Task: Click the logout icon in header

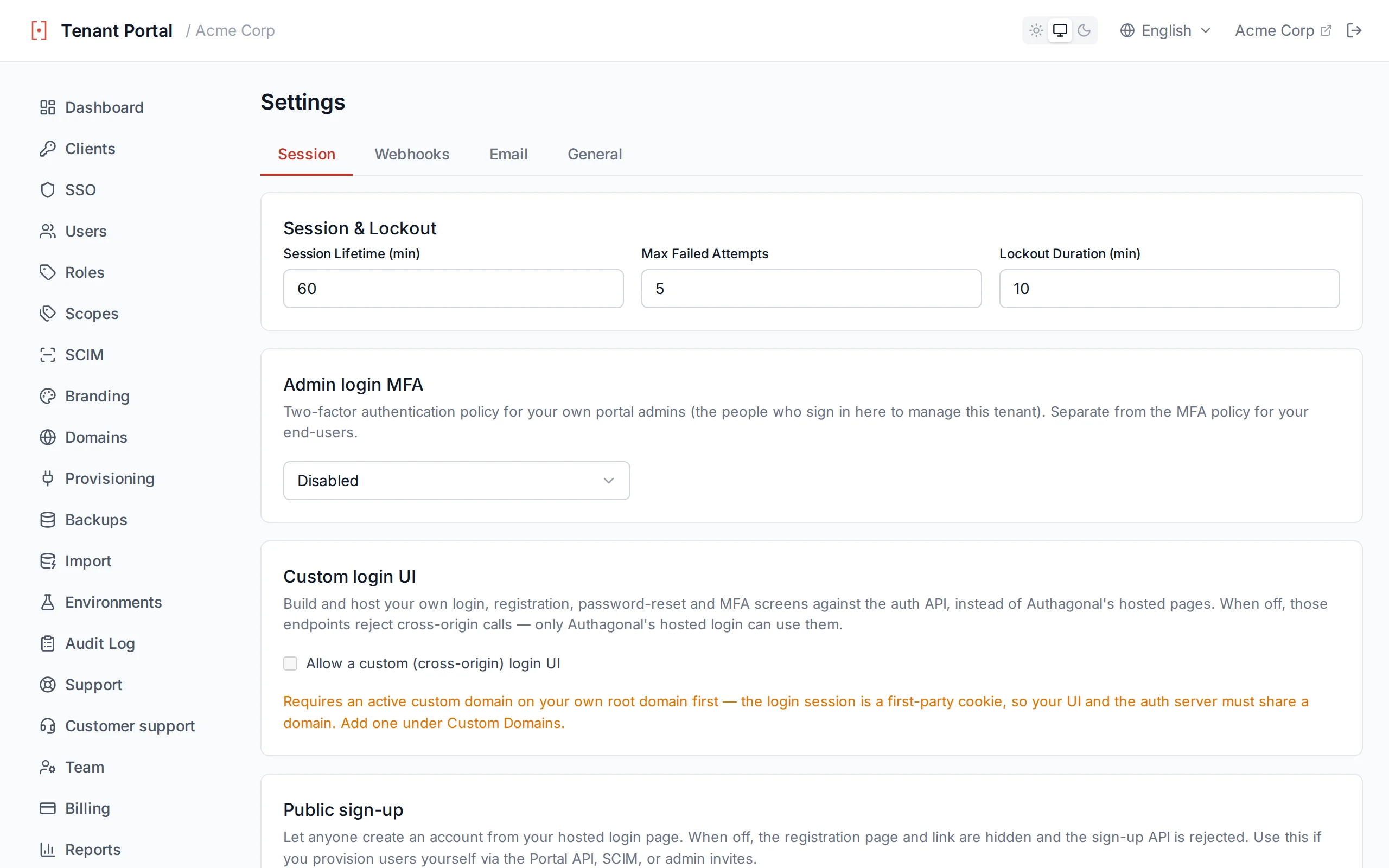Action: (1354, 30)
